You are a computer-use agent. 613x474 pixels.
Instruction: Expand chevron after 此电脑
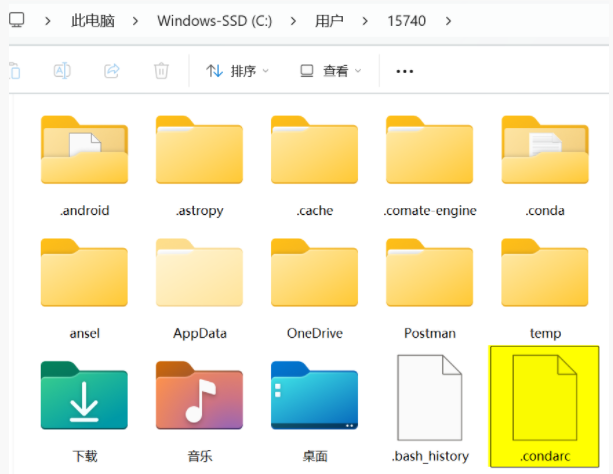click(x=135, y=21)
